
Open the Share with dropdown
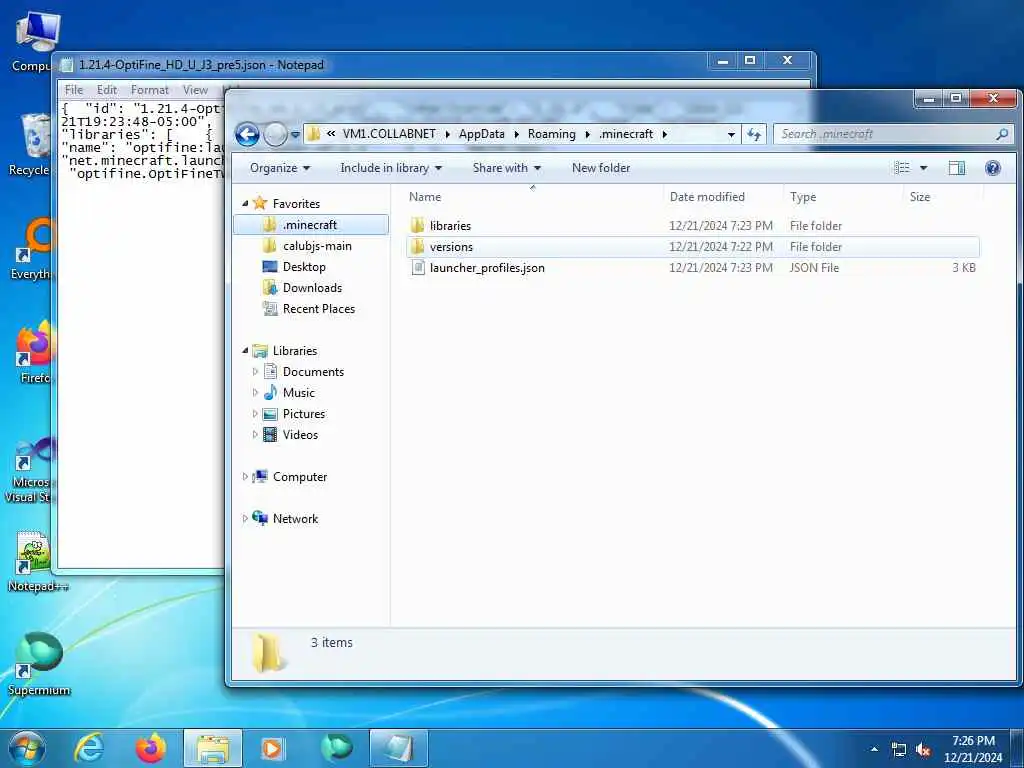[507, 168]
